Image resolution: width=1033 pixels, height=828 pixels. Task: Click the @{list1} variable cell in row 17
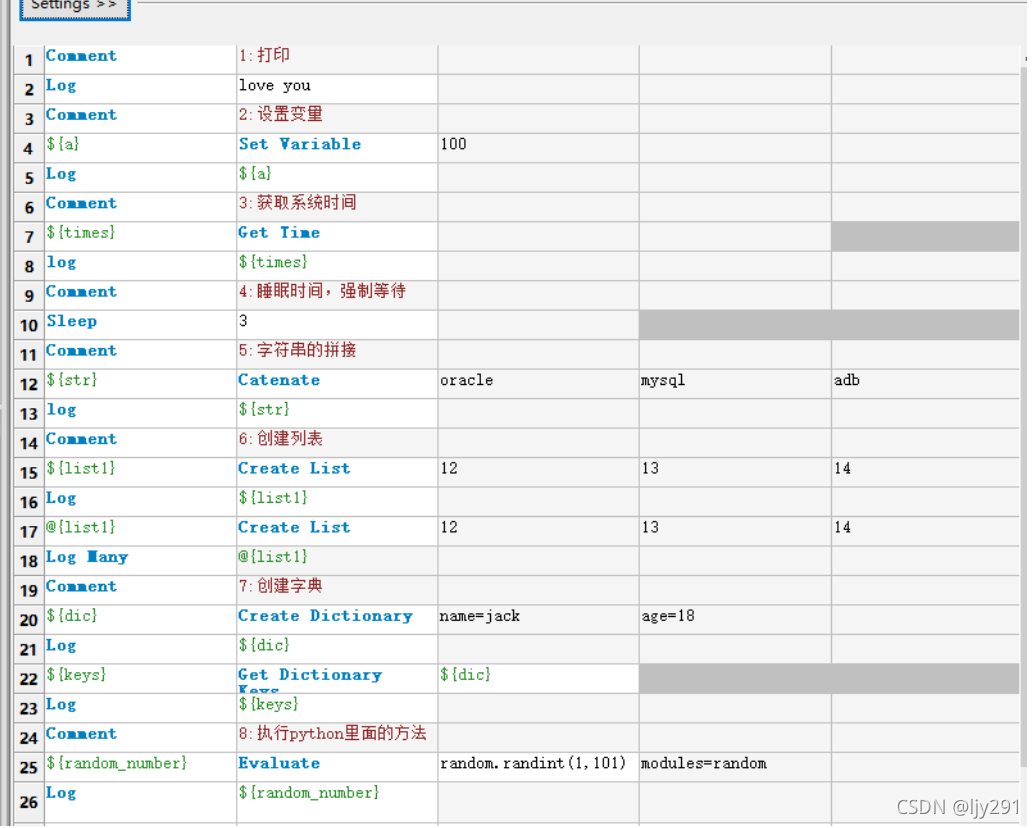(140, 531)
